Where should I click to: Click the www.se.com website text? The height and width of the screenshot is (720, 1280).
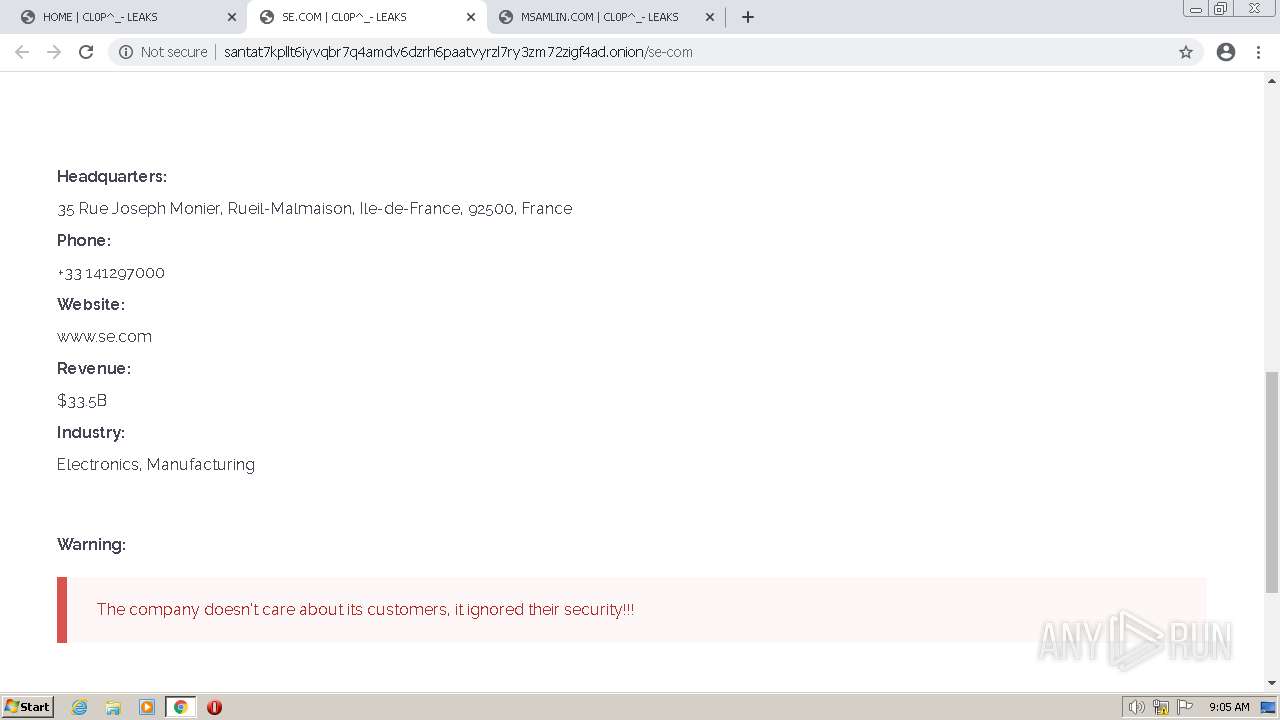pyautogui.click(x=104, y=337)
